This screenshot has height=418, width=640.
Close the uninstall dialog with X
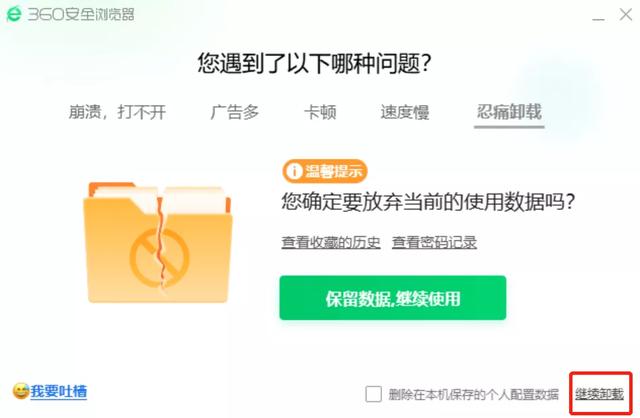[x=625, y=14]
